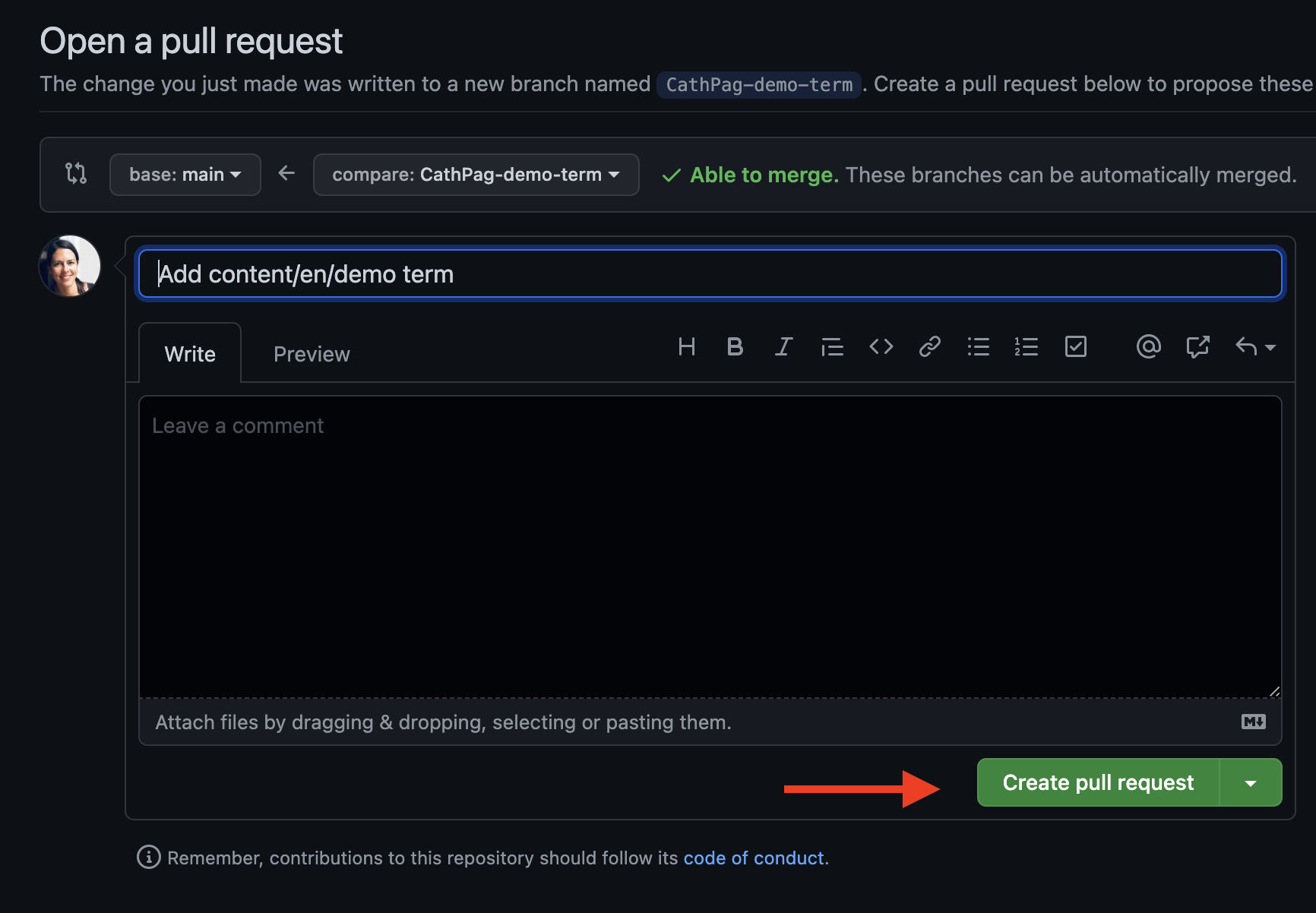The width and height of the screenshot is (1316, 913).
Task: Click the Create pull request button
Action: (x=1098, y=783)
